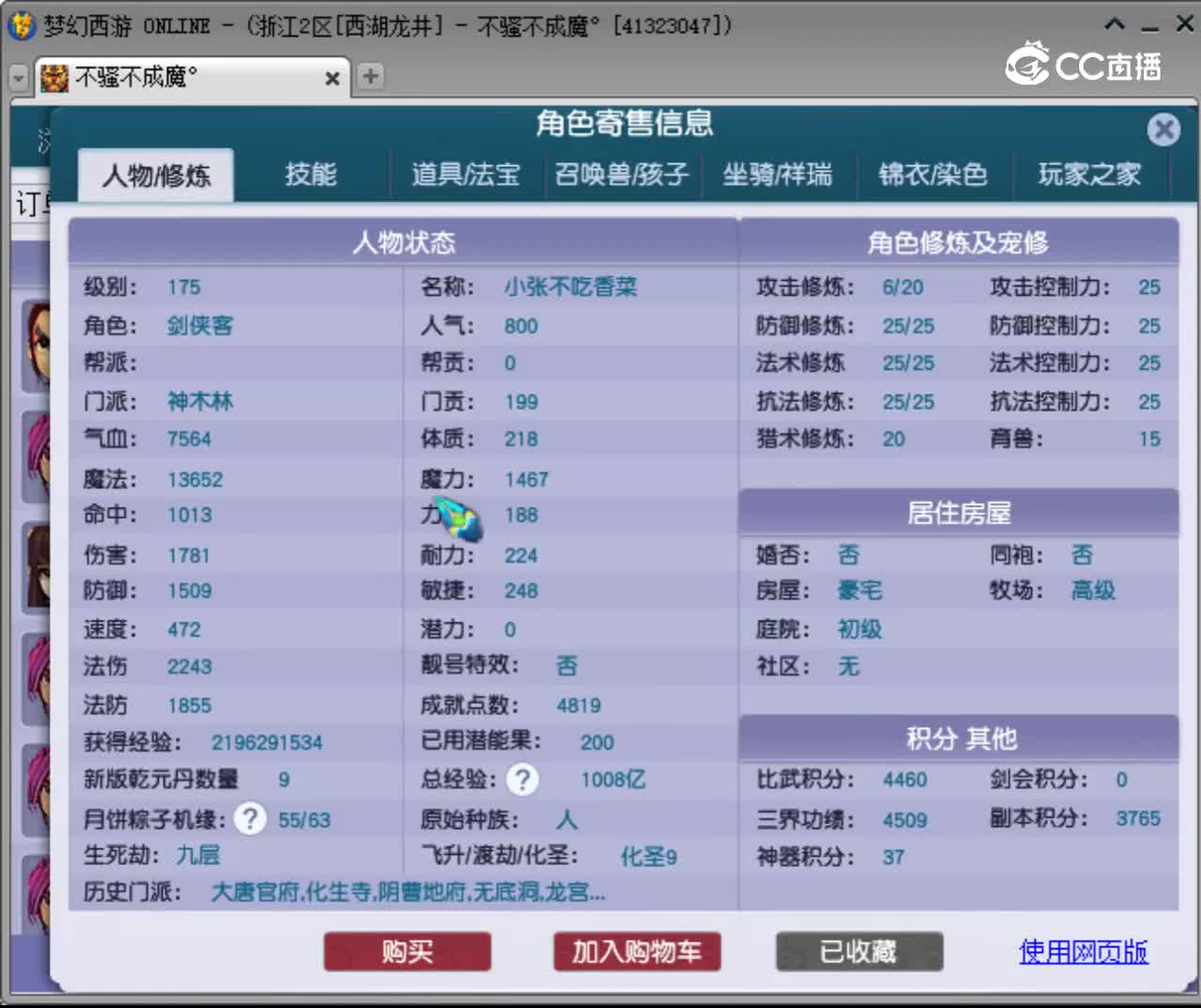Click the 气血 value 7564
The width and height of the screenshot is (1201, 1008).
pos(189,439)
